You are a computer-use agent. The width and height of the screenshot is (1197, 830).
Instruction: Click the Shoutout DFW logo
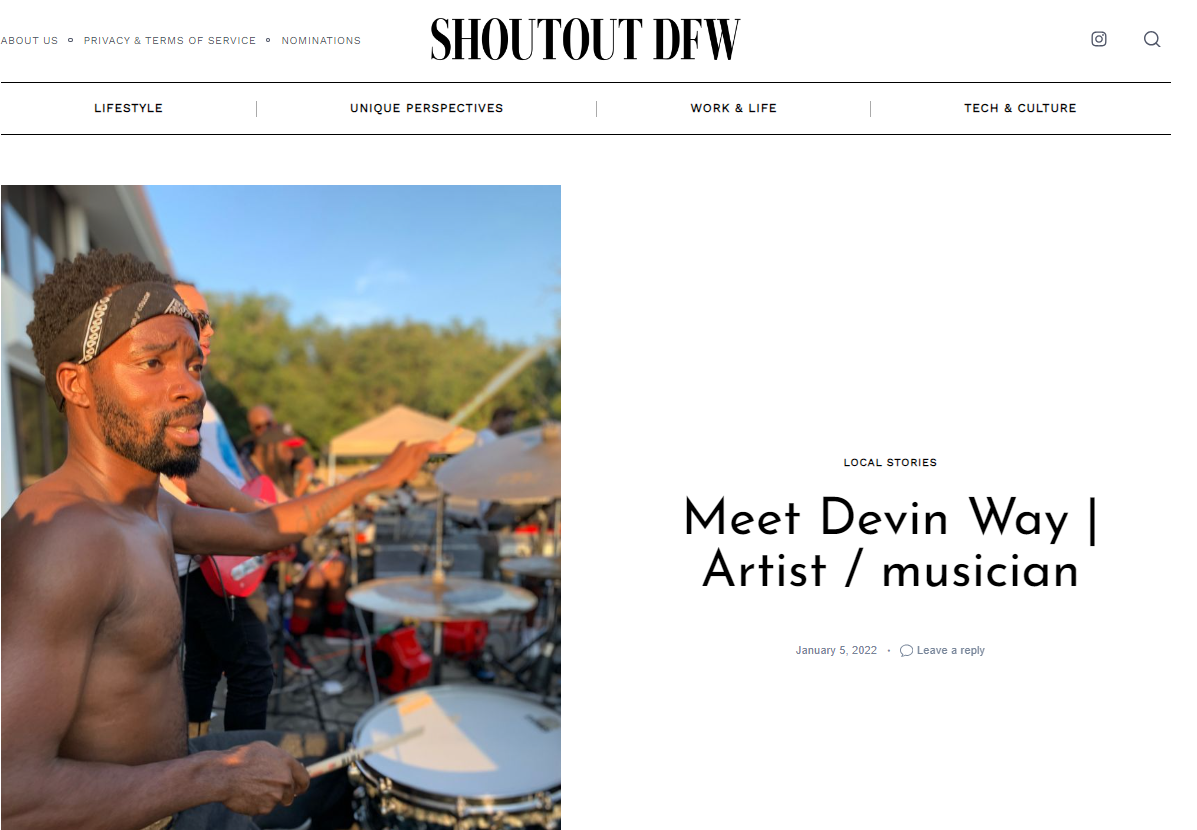(x=586, y=40)
